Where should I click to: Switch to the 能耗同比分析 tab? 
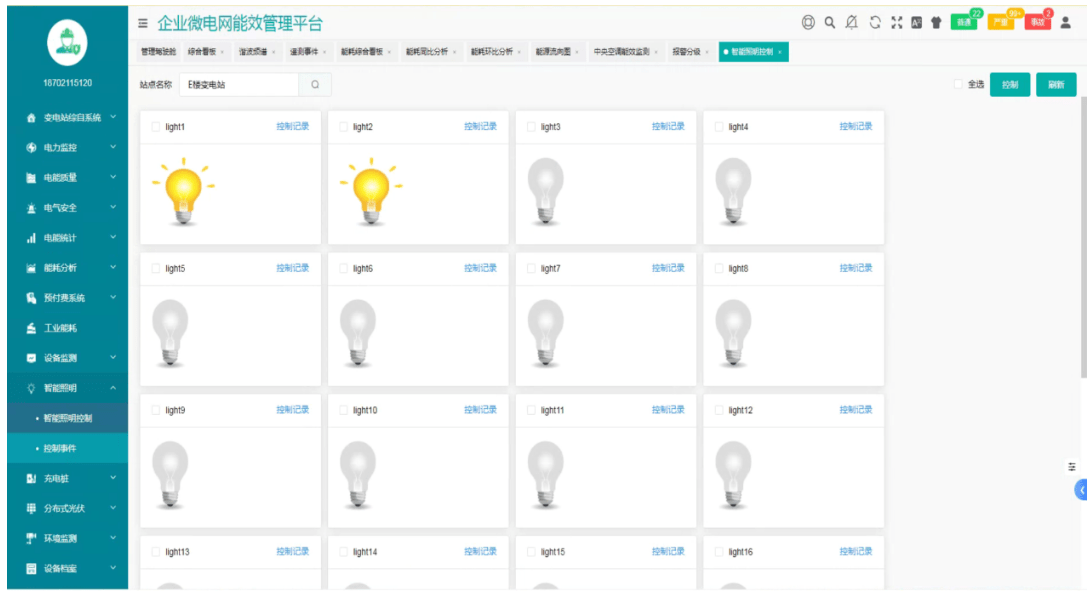(431, 51)
